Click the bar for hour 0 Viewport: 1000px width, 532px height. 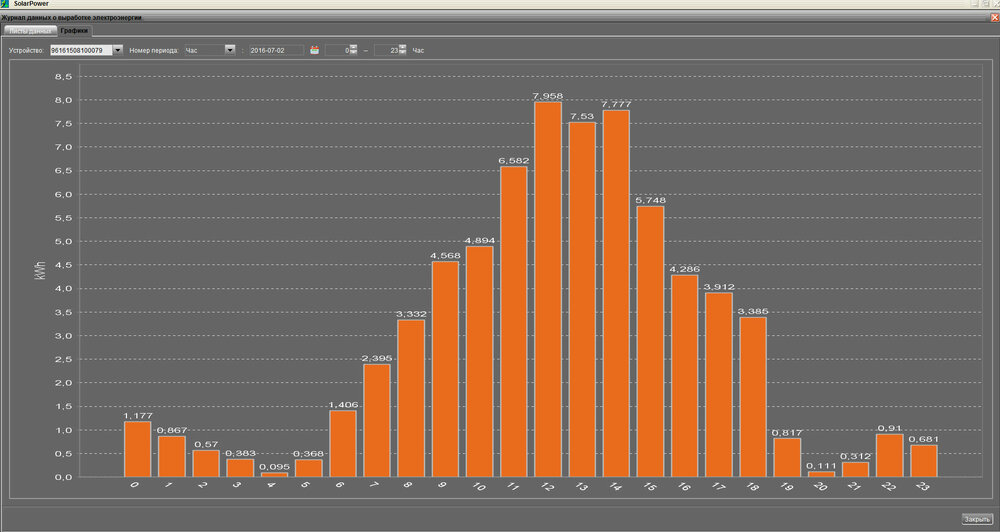[x=138, y=449]
